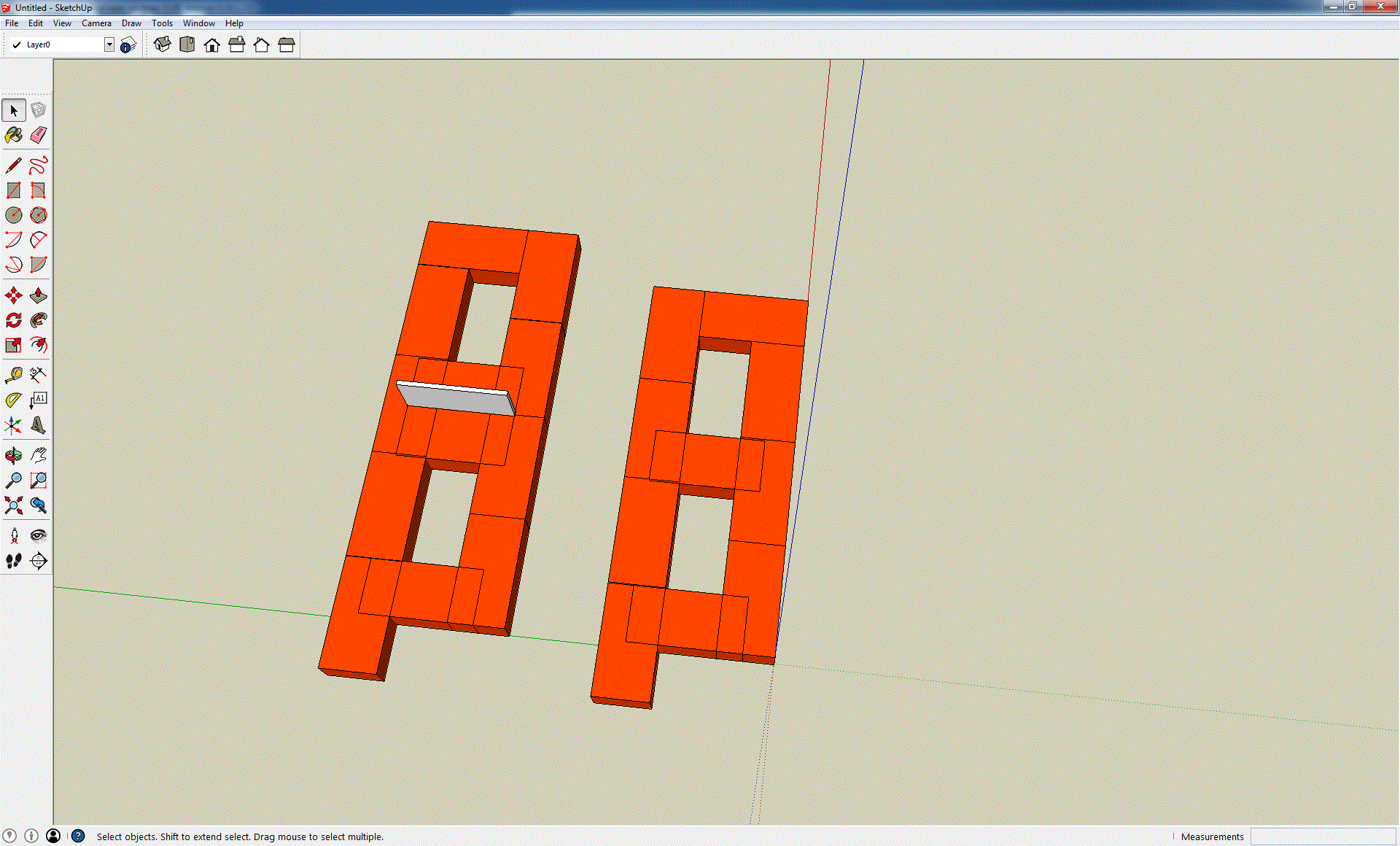Select the Circle drawing tool
1400x846 pixels.
tap(13, 215)
